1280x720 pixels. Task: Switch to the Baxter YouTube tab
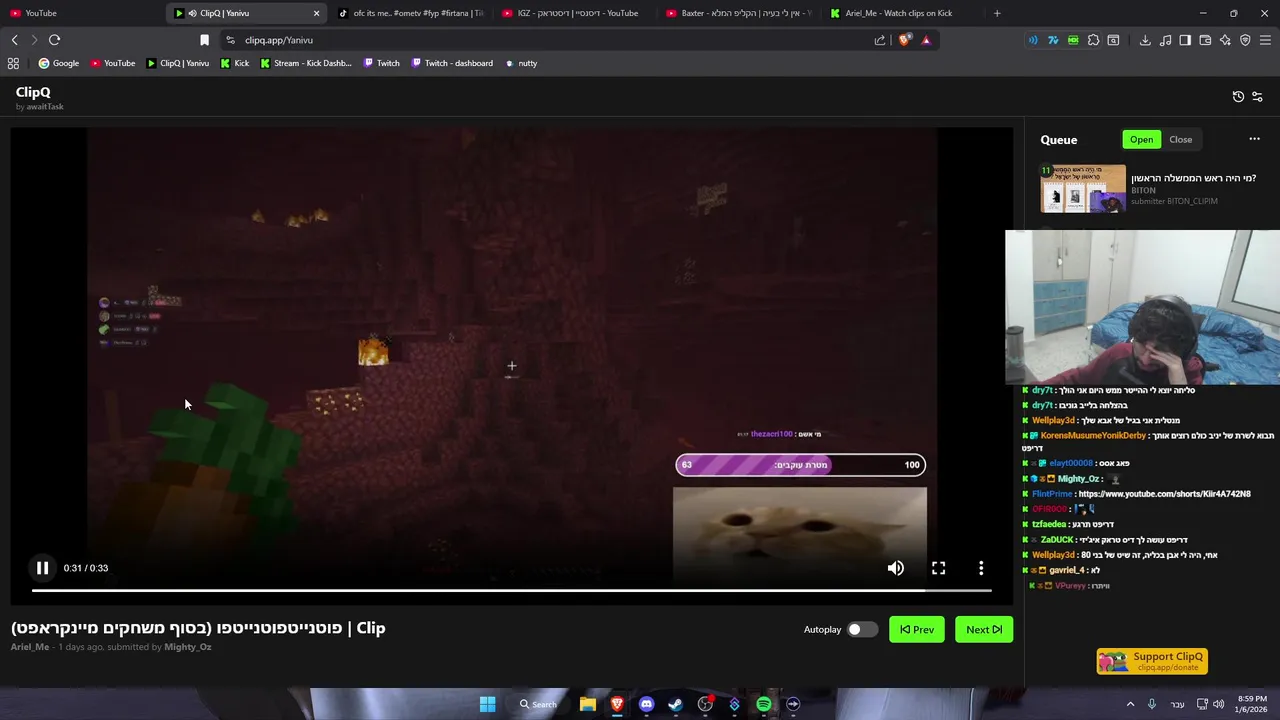(738, 13)
